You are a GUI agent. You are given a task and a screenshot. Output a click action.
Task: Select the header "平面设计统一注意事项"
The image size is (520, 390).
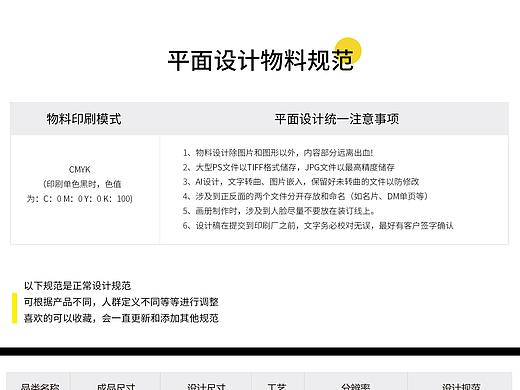click(337, 119)
